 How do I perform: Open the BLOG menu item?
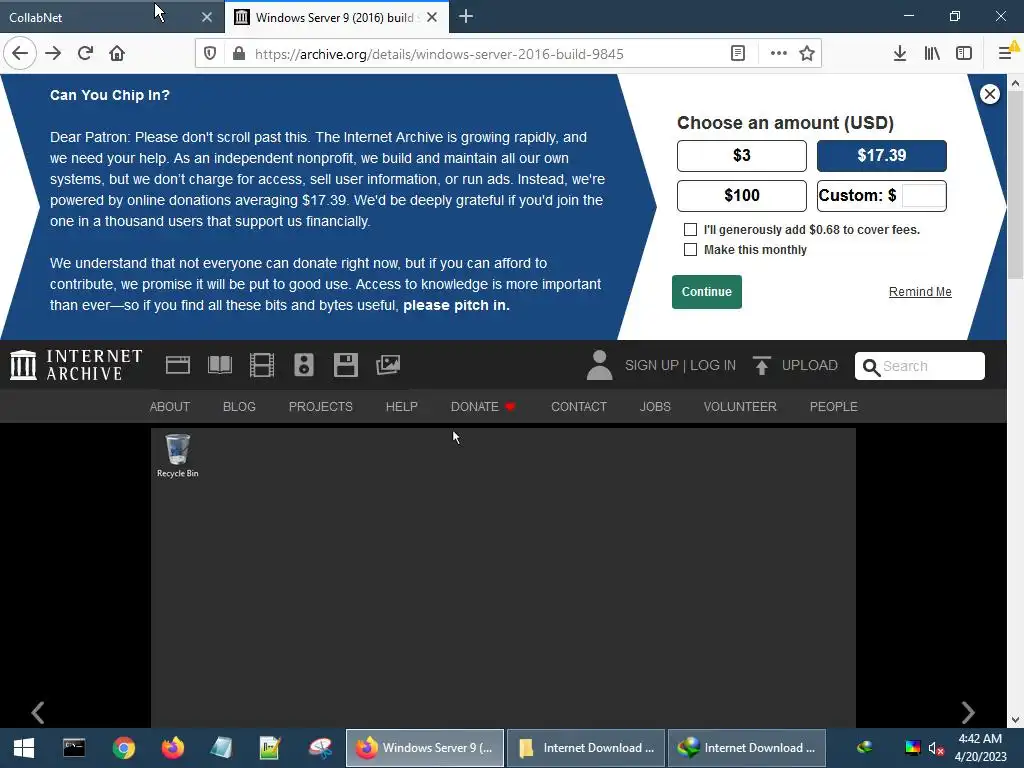[x=239, y=406]
